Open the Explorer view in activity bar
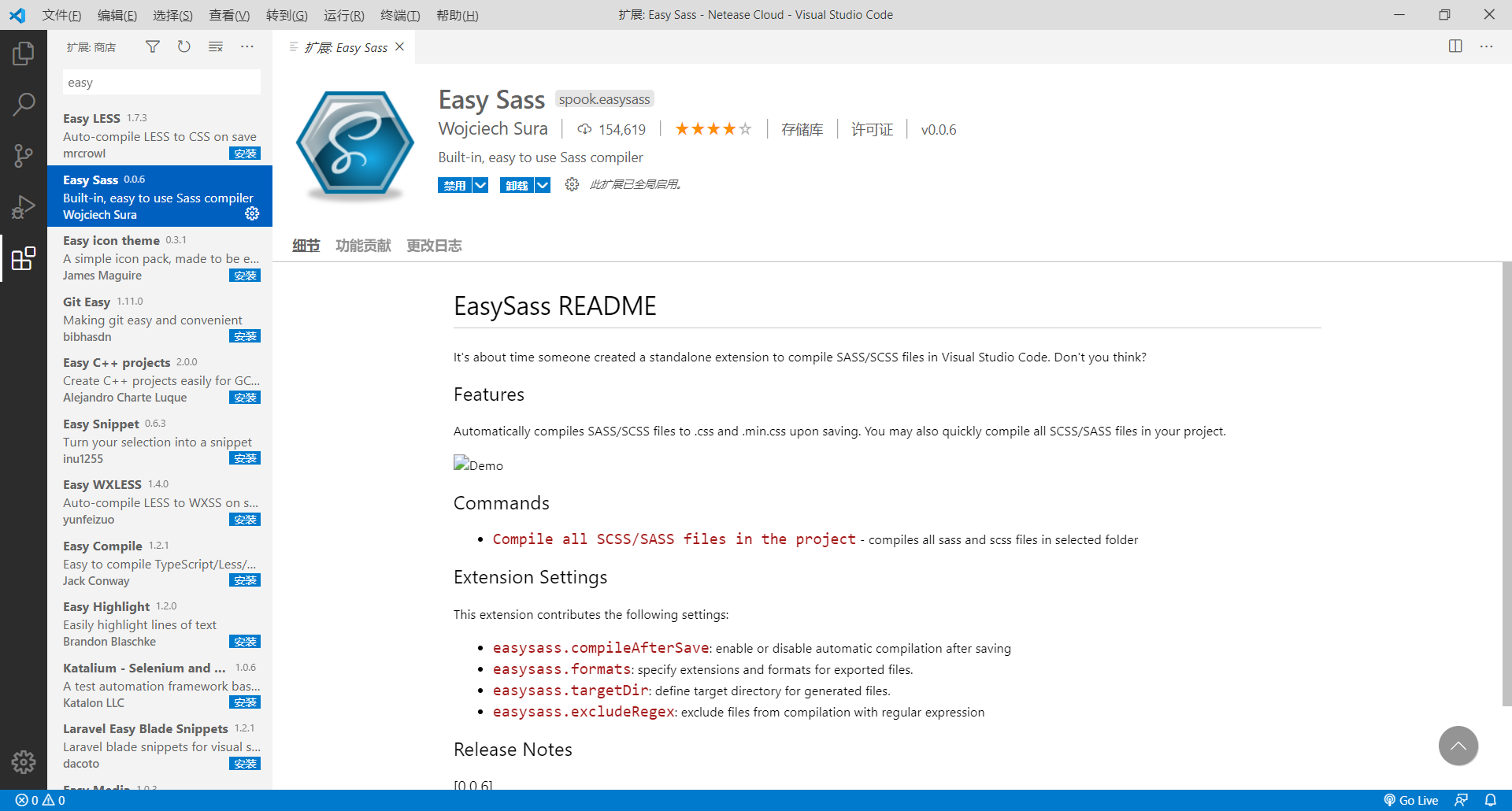 24,54
